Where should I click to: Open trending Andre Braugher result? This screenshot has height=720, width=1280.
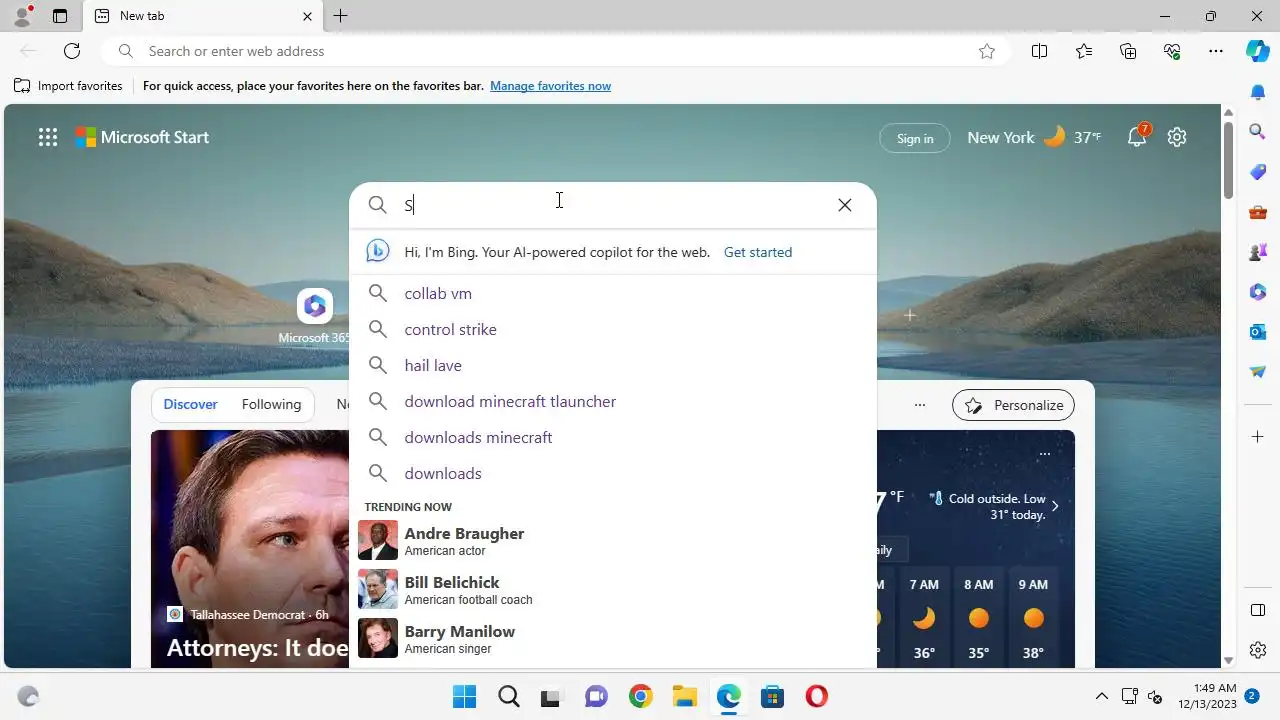click(612, 541)
